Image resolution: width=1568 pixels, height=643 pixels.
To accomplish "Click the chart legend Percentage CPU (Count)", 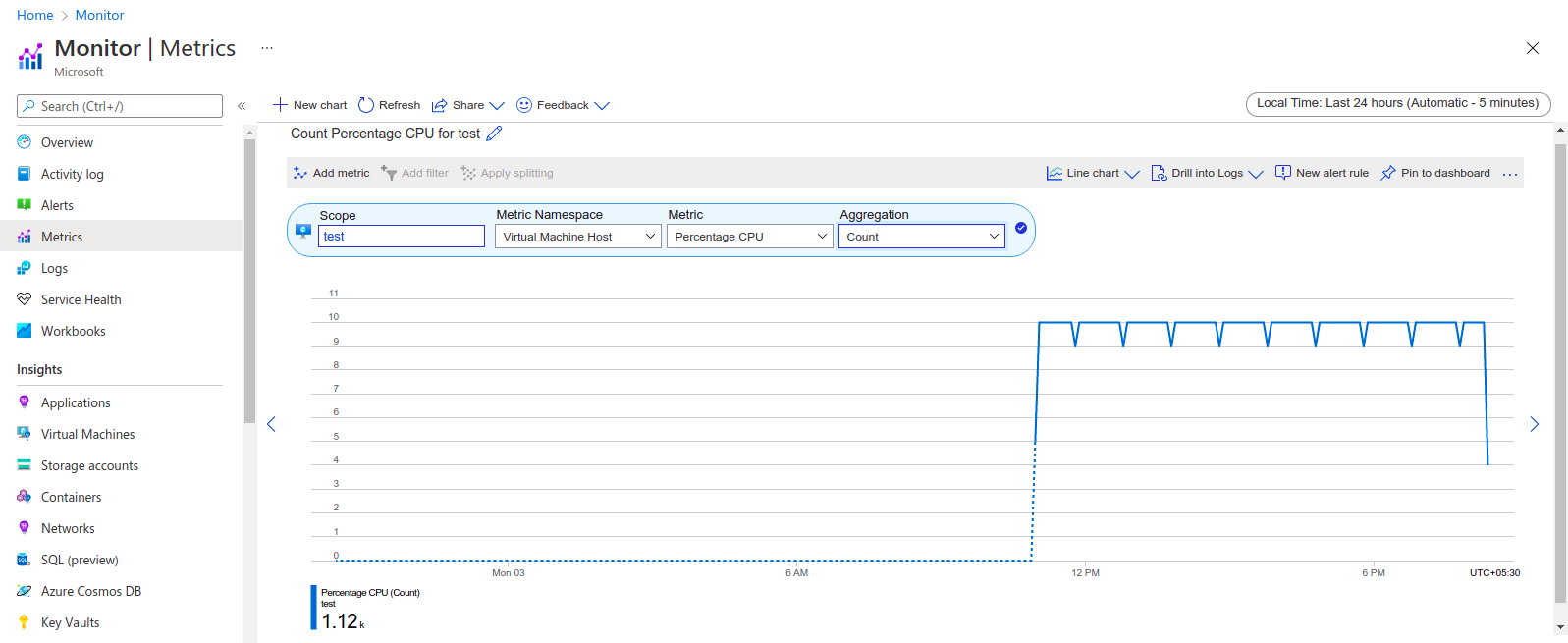I will pos(370,593).
